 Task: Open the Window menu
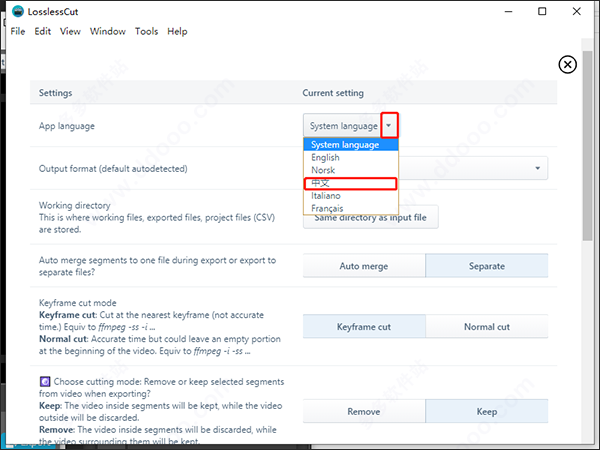[x=108, y=31]
